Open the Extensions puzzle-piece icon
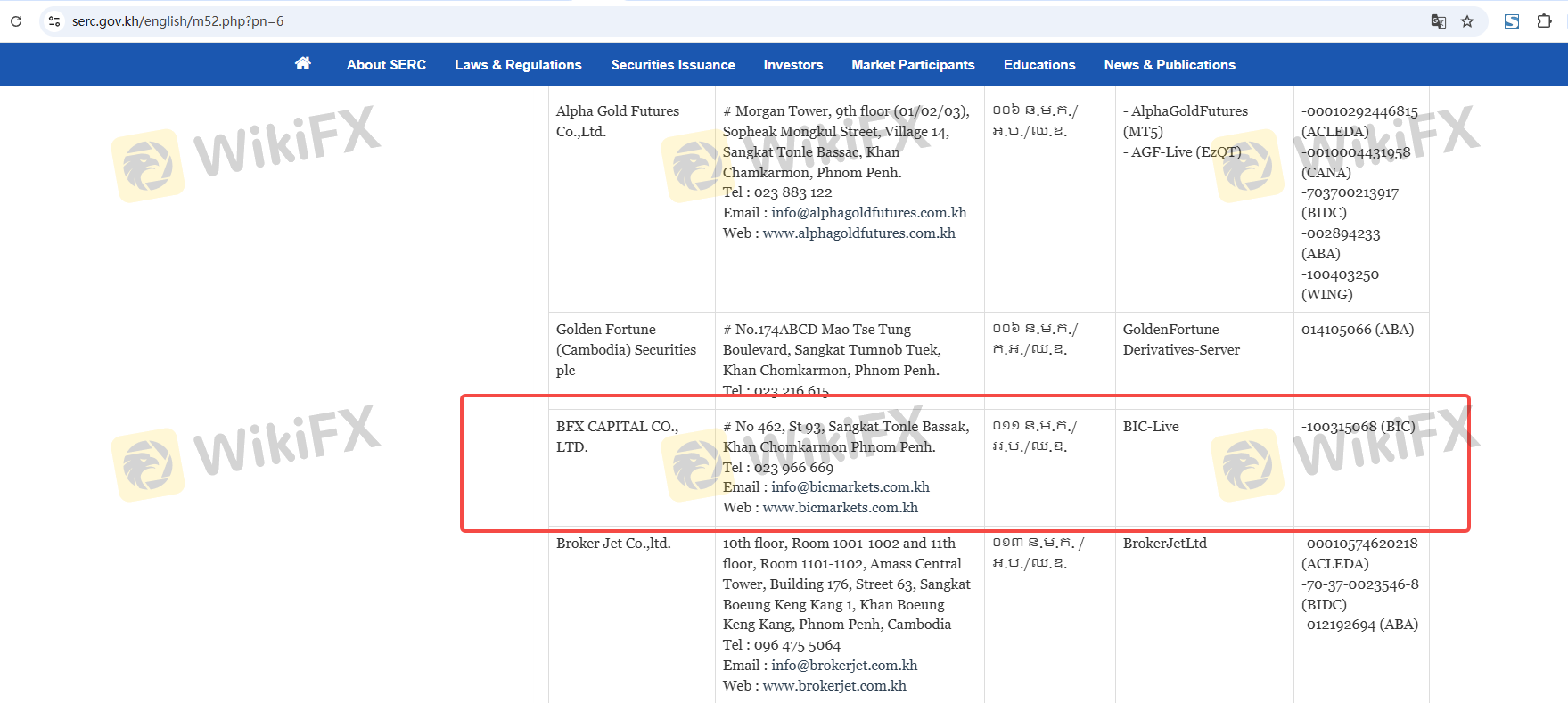Screen dimensions: 1568x703 pos(1545,21)
